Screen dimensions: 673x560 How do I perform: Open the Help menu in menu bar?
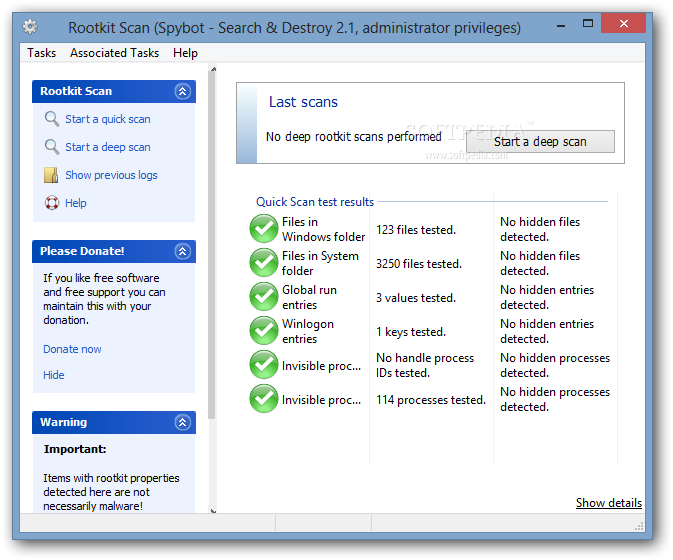coord(185,53)
